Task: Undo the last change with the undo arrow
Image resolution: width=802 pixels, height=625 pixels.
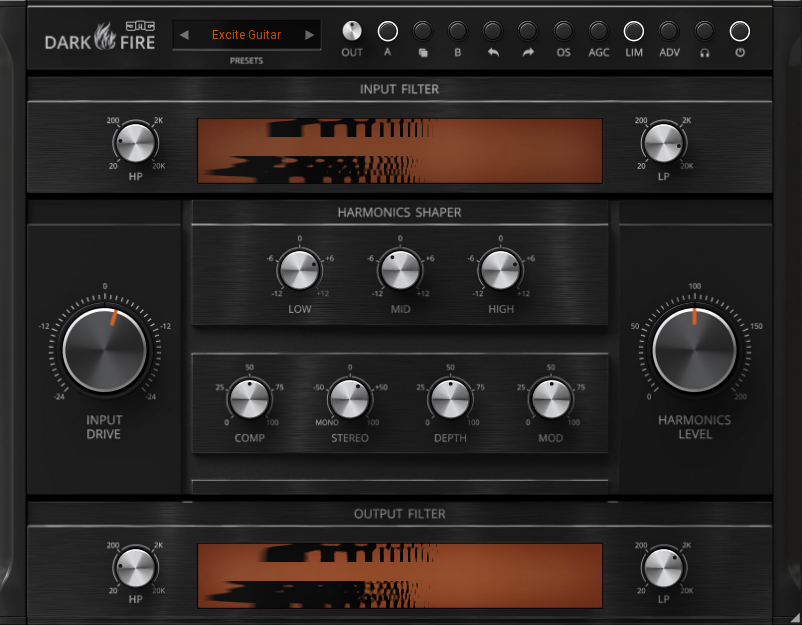Action: click(x=492, y=30)
